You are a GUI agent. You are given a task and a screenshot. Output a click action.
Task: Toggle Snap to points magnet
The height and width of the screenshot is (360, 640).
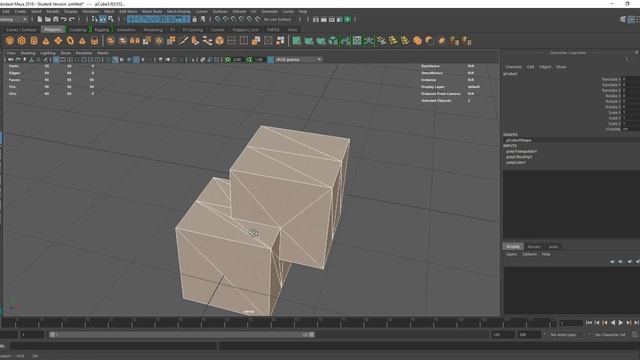click(x=234, y=19)
